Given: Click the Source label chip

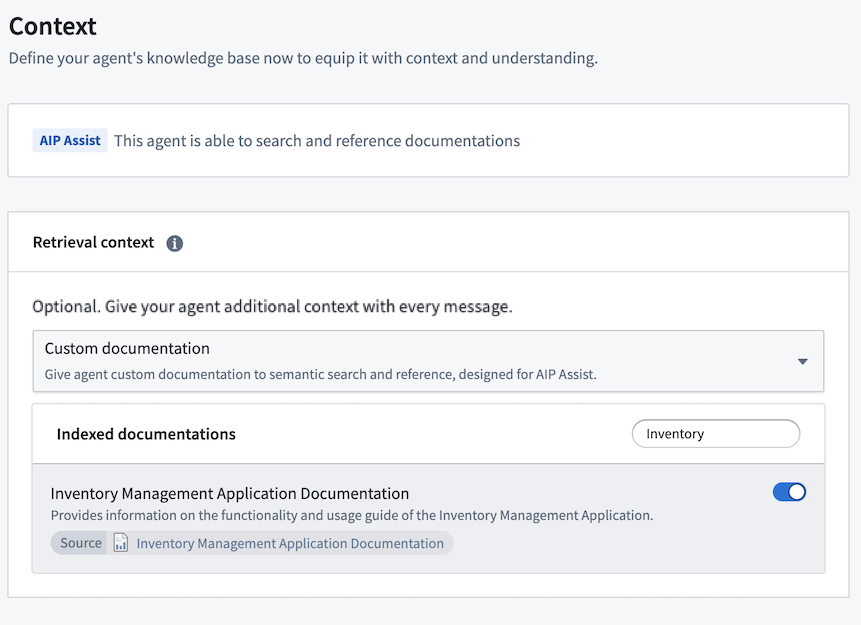Looking at the screenshot, I should (81, 543).
